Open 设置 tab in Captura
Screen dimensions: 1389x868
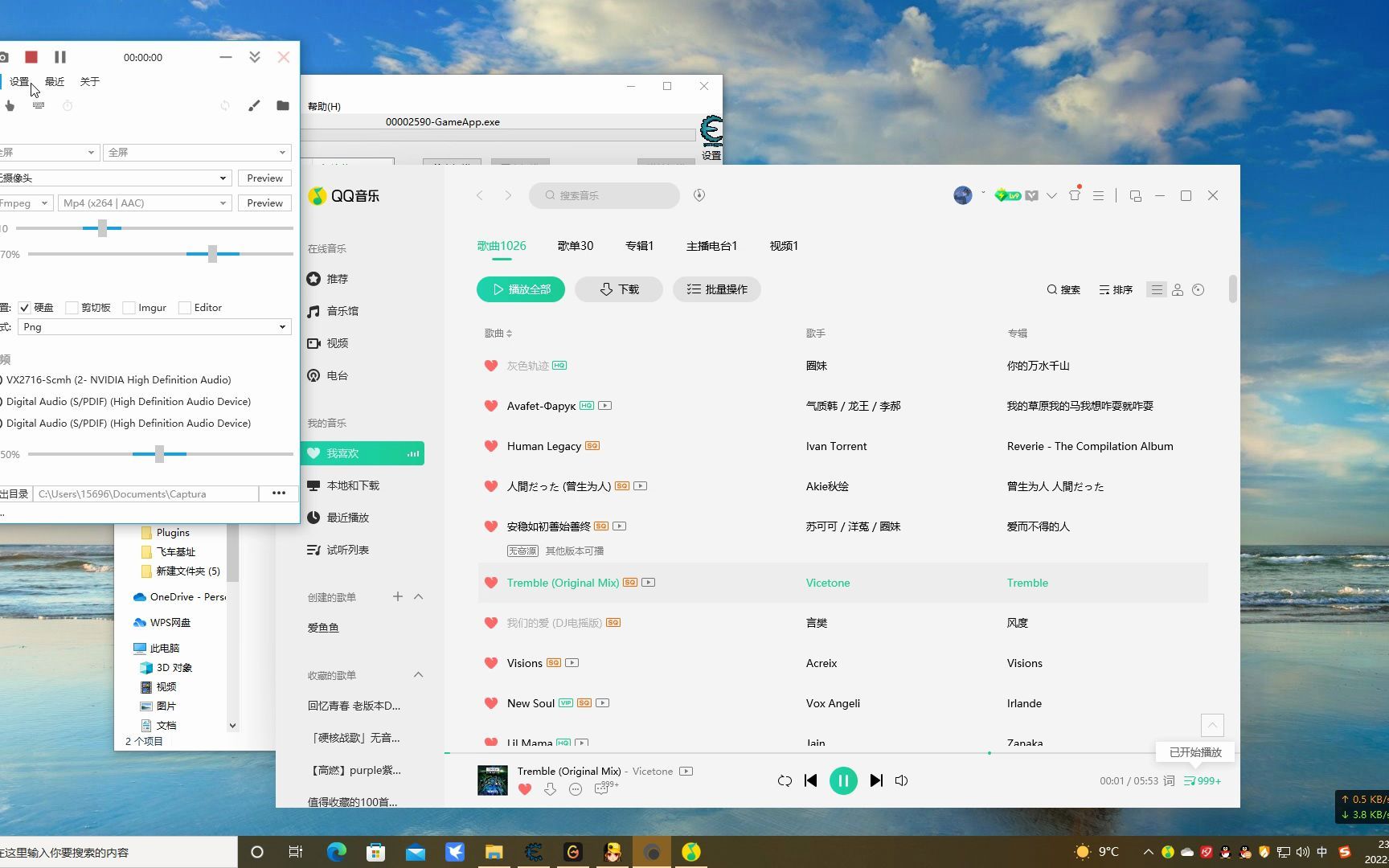tap(19, 81)
